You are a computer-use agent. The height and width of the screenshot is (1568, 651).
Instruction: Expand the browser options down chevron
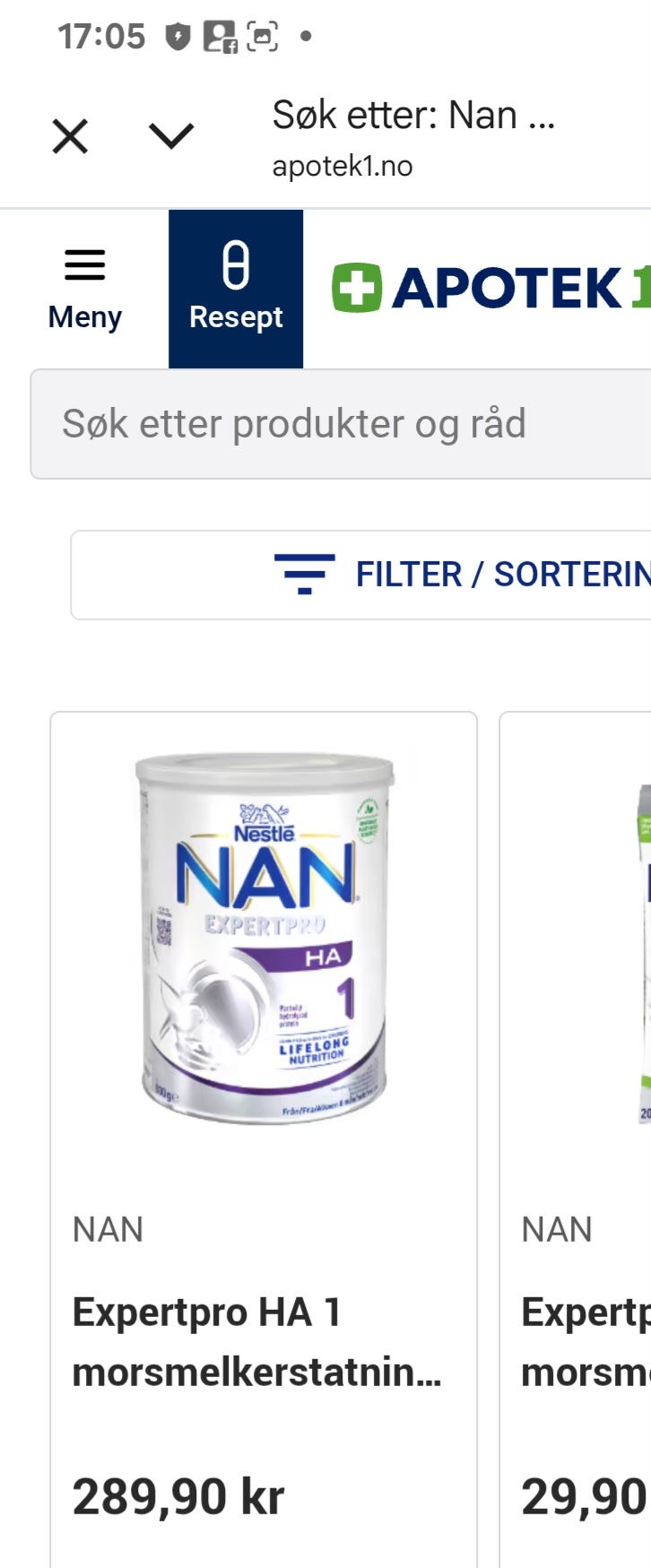[x=171, y=136]
